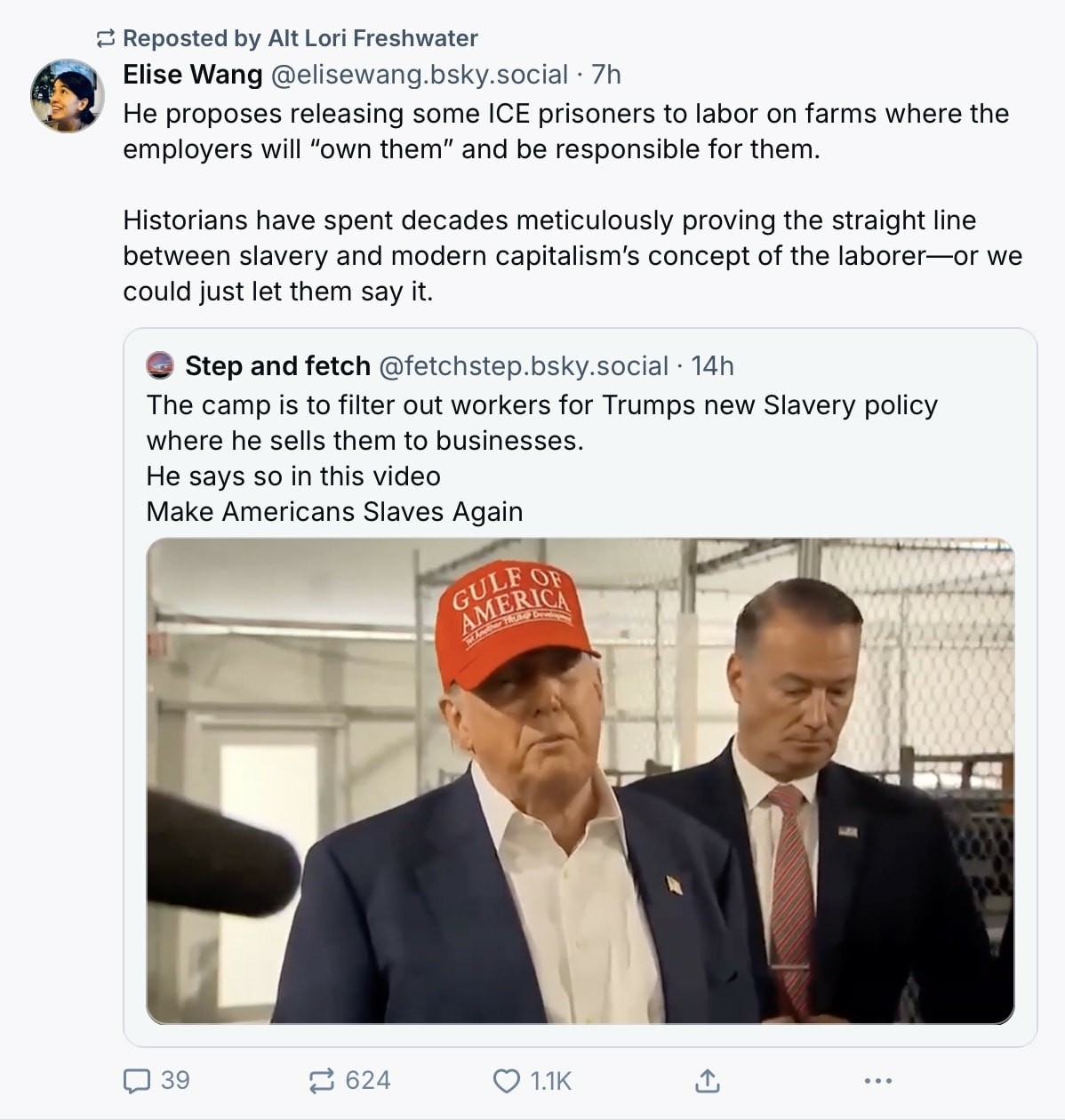This screenshot has height=1120, width=1065.
Task: Click the 1.1K likes count
Action: coord(551,1081)
